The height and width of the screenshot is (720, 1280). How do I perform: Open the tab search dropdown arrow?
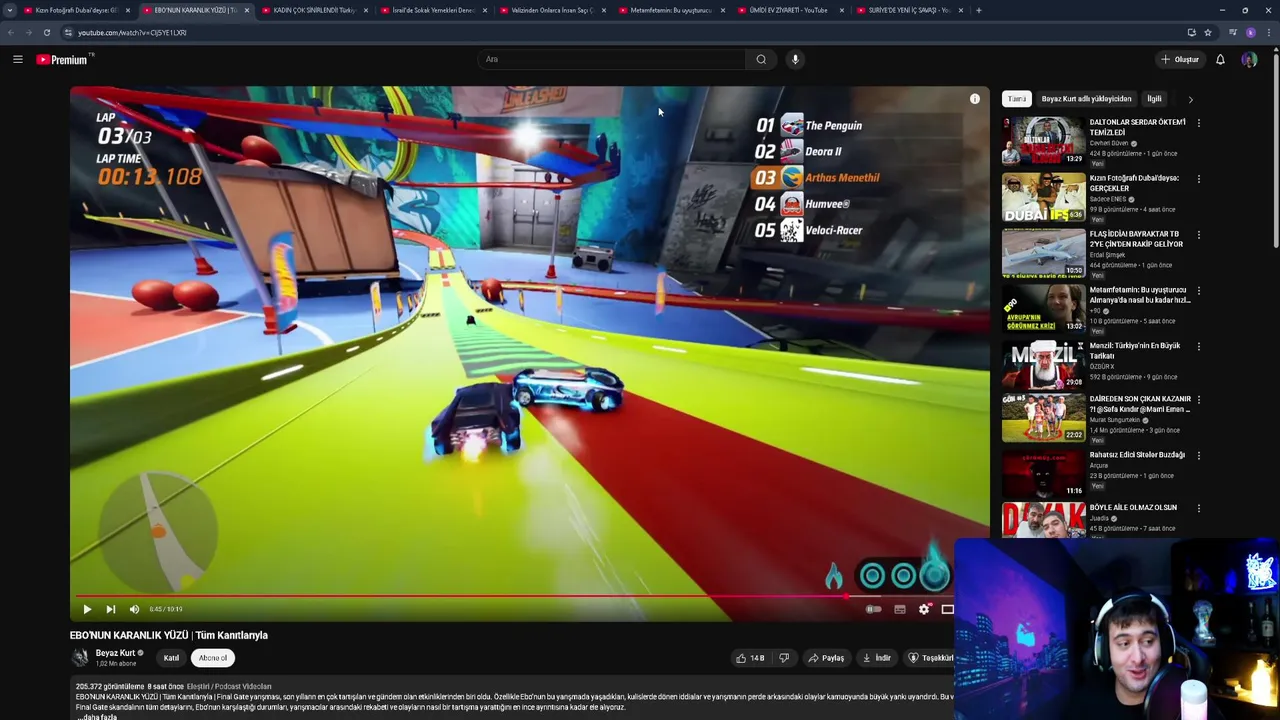pos(9,10)
